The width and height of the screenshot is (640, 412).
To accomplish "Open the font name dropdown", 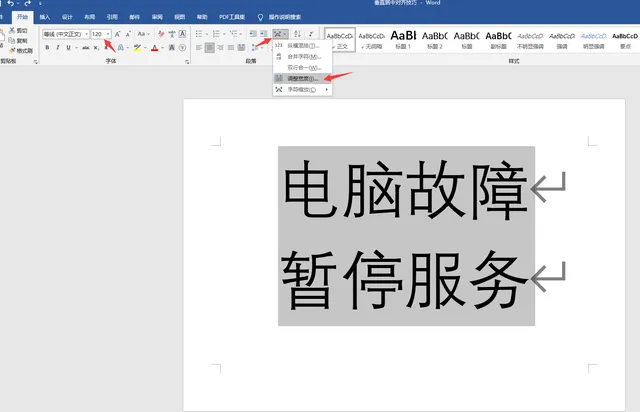I will [87, 34].
